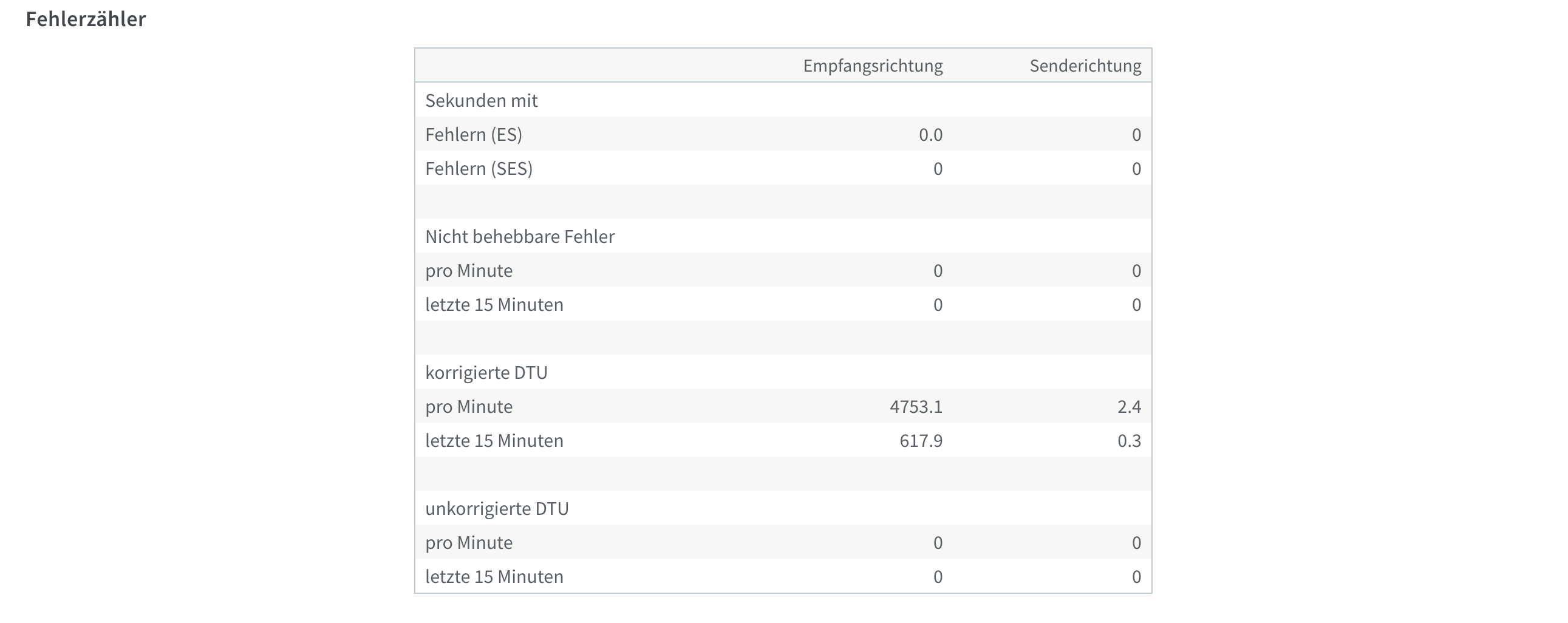Select the 4753.1 value
This screenshot has width=1568, height=623.
coord(916,406)
